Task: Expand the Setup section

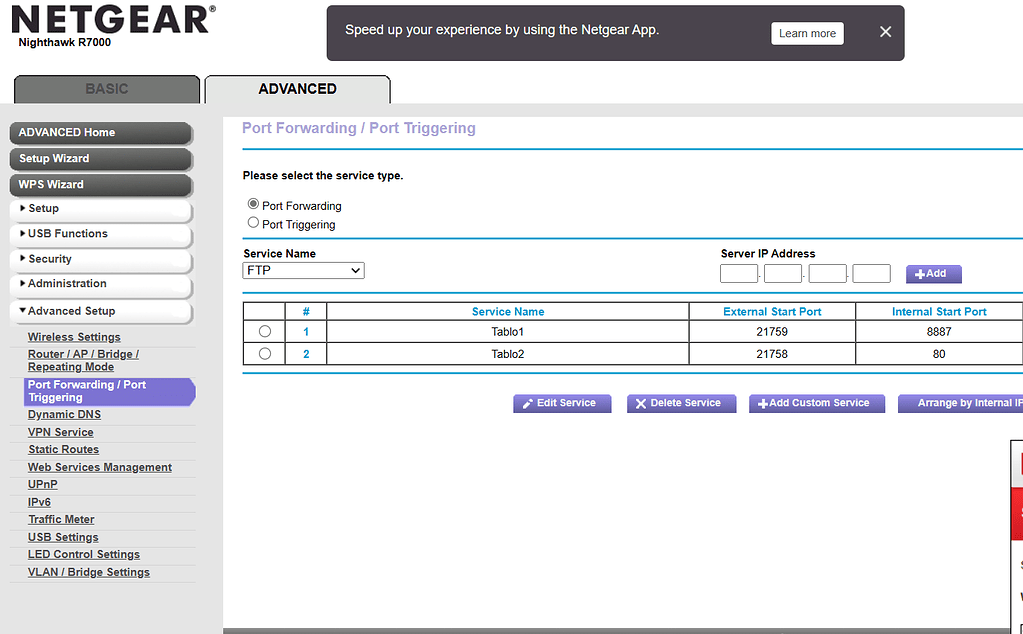Action: (101, 209)
